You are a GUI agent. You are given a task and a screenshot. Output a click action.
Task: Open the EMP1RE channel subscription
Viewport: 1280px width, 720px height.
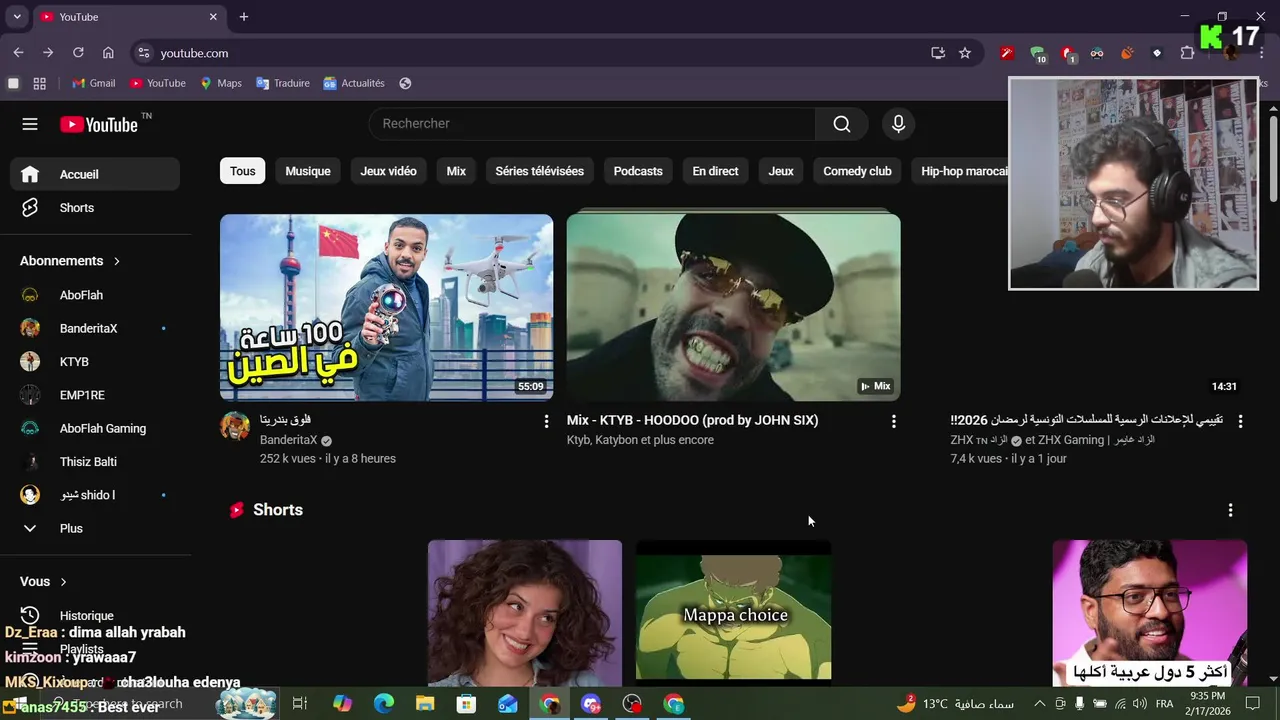click(x=95, y=395)
